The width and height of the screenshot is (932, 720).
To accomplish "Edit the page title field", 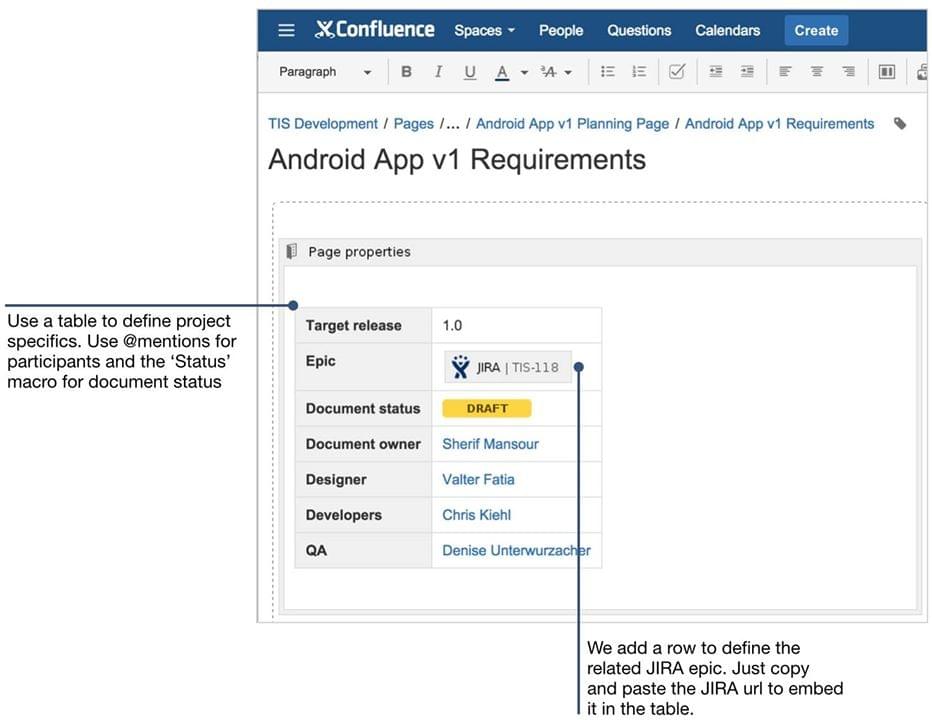I will (x=457, y=159).
